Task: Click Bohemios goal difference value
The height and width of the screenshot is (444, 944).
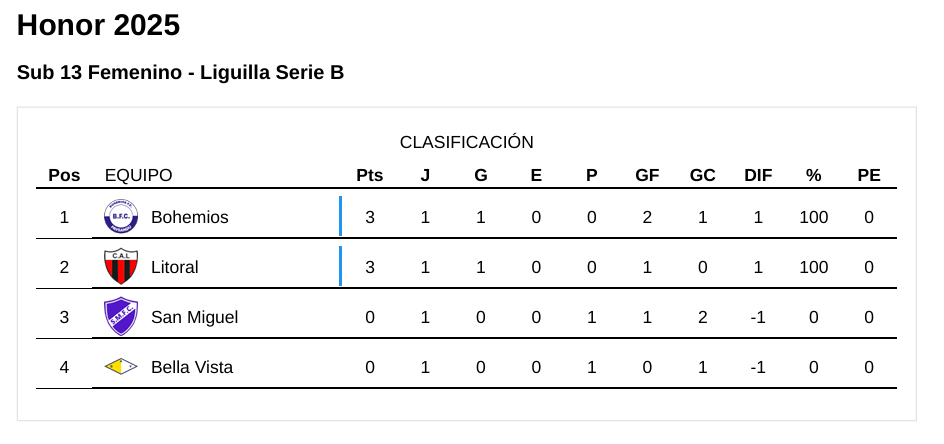Action: click(758, 217)
